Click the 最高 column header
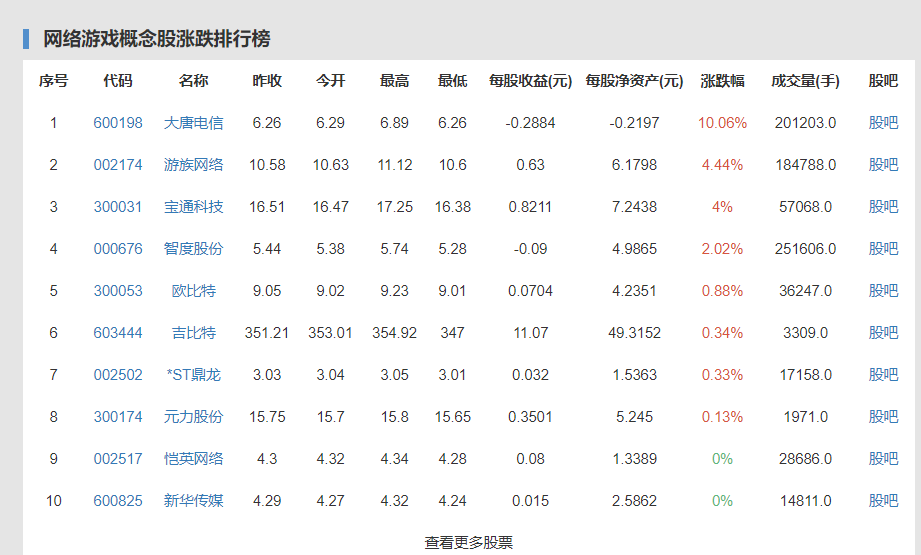Viewport: 921px width, 555px height. coord(394,81)
